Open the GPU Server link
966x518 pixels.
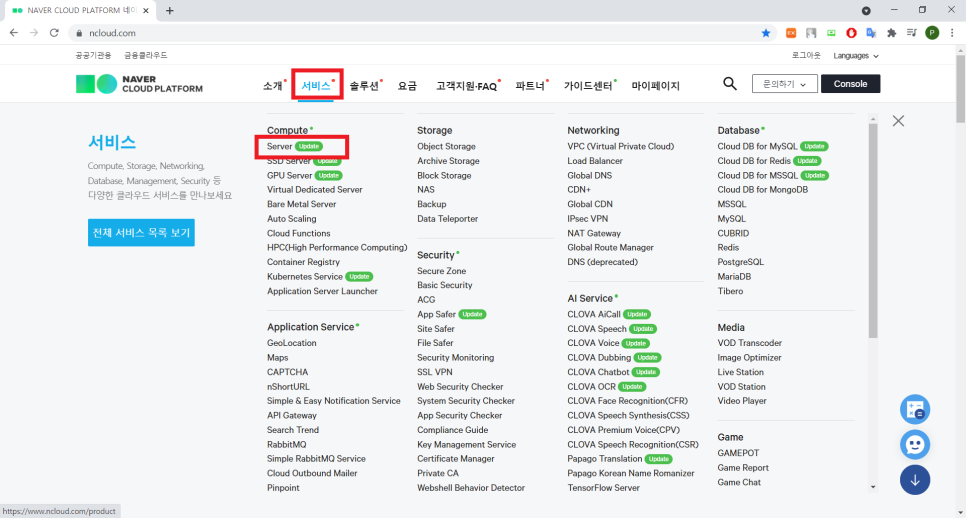[x=290, y=176]
